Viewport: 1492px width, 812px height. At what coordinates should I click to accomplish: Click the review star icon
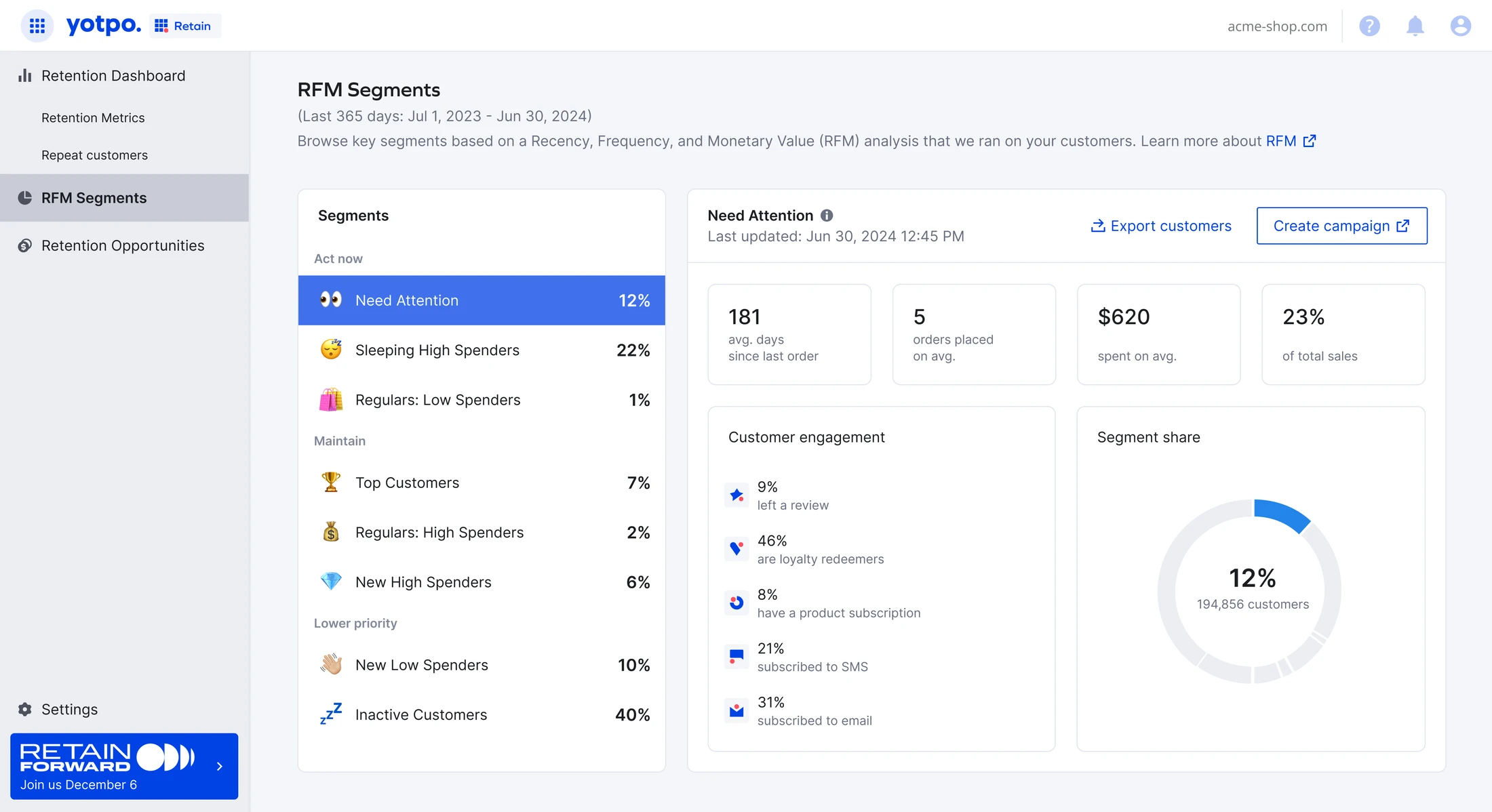point(737,495)
